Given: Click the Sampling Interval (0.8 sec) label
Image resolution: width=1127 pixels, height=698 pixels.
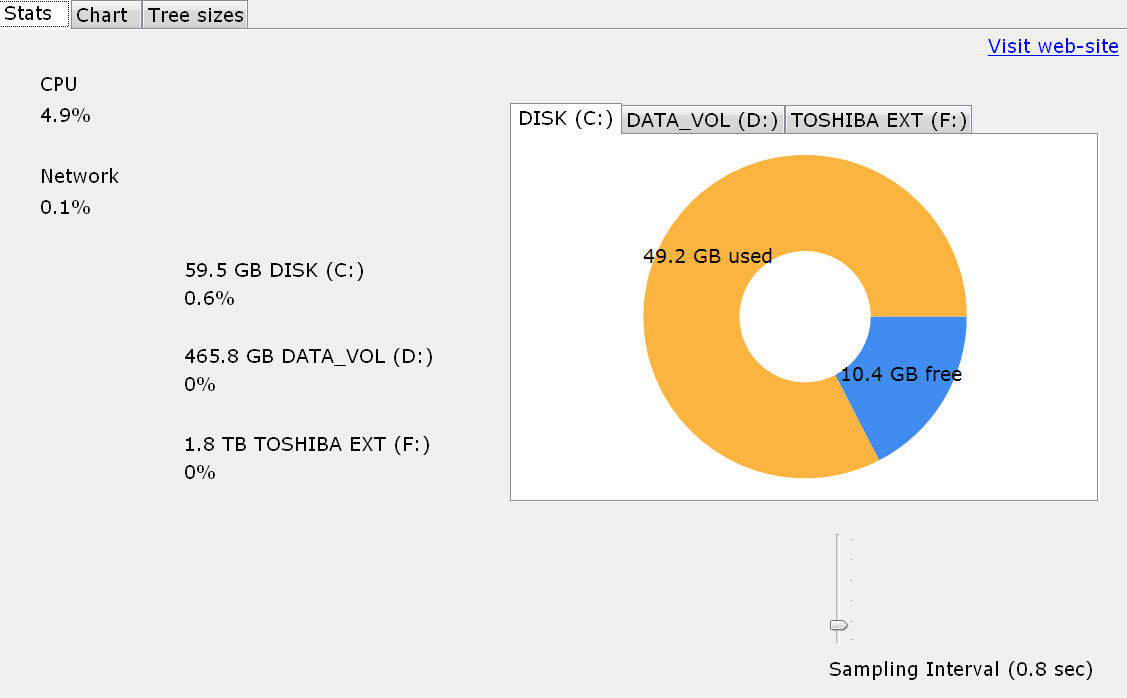Looking at the screenshot, I should tap(960, 669).
